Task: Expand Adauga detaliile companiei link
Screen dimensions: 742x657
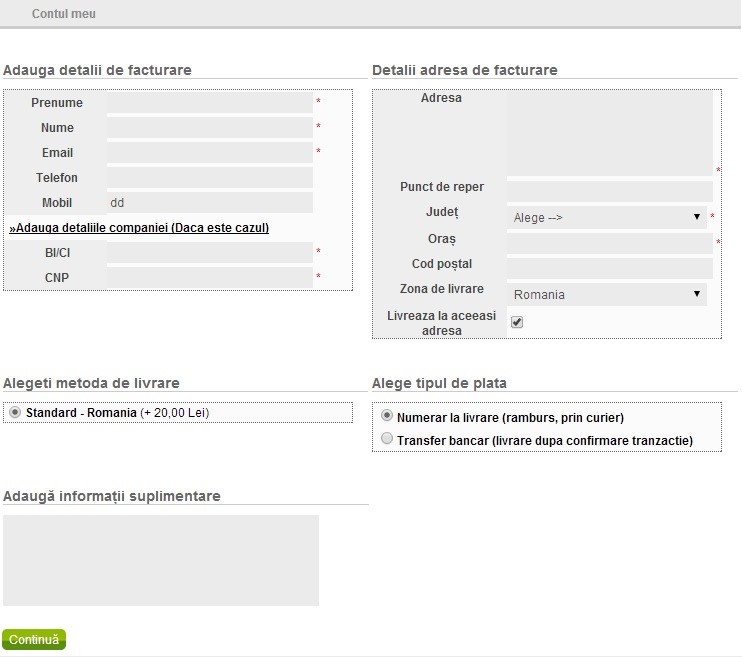Action: pos(139,228)
